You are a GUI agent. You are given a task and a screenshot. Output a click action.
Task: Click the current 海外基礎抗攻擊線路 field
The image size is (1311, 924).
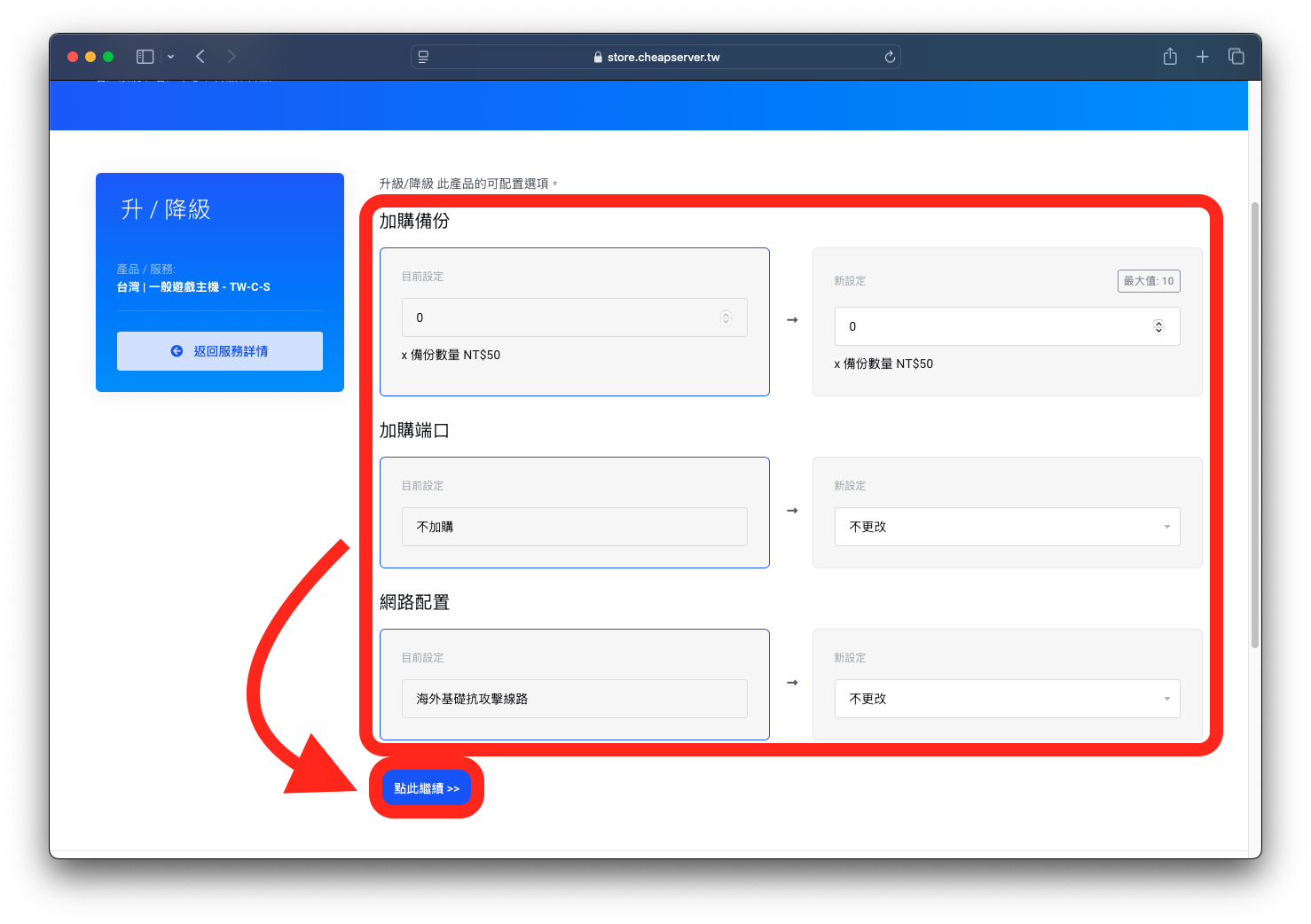[x=574, y=699]
